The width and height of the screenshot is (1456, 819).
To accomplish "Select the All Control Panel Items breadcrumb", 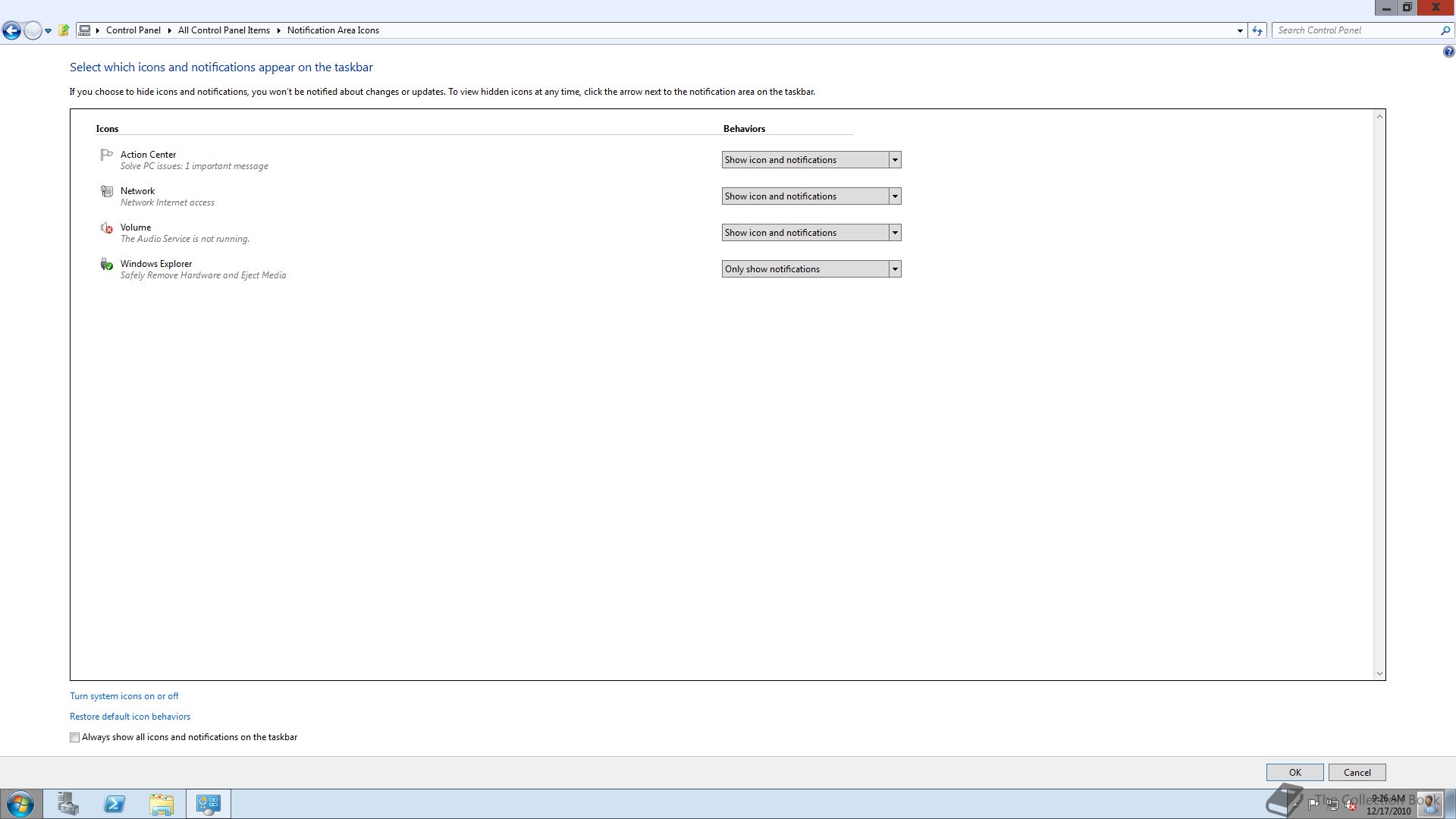I will (x=224, y=30).
